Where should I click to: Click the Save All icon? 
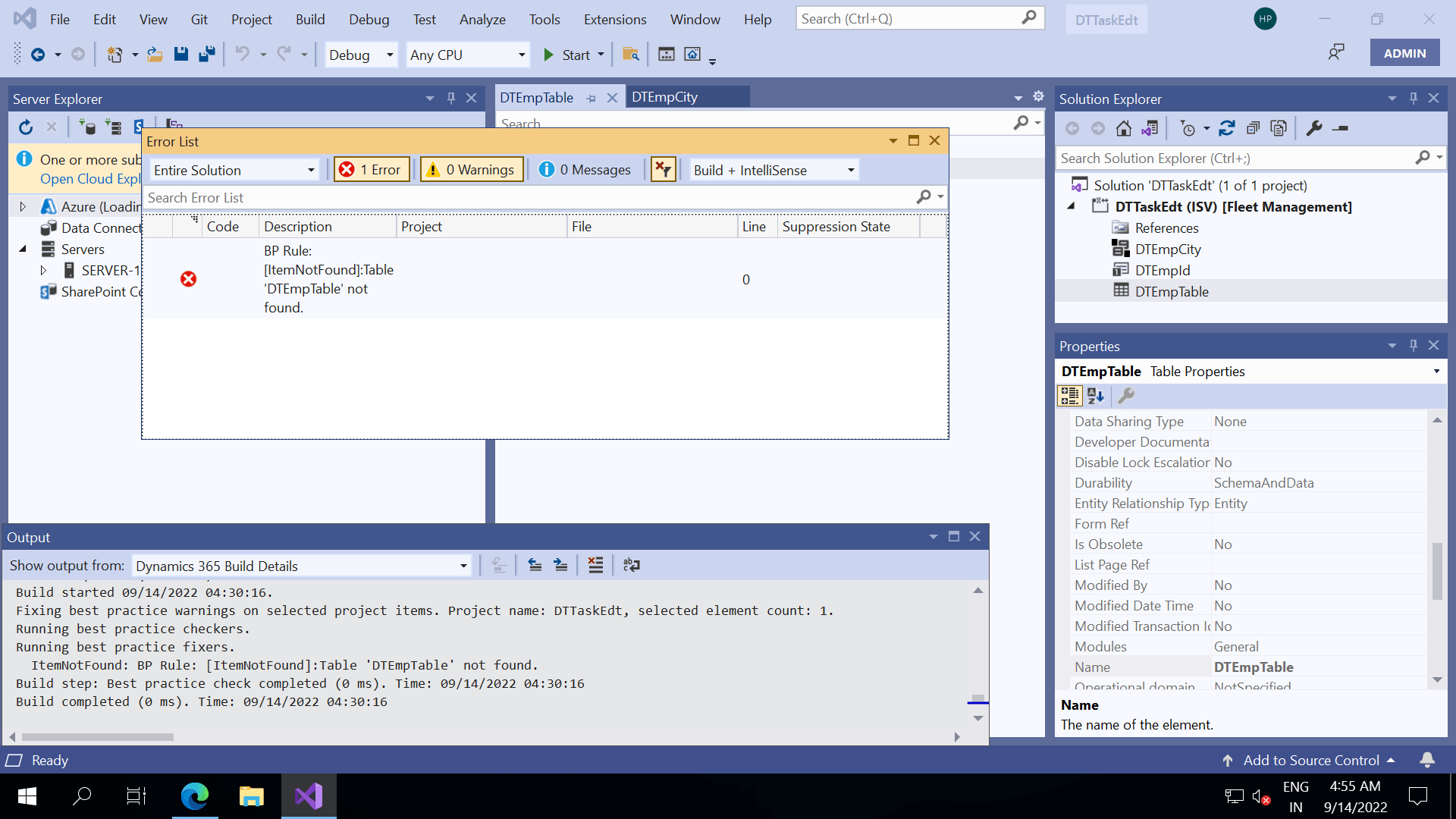[206, 55]
